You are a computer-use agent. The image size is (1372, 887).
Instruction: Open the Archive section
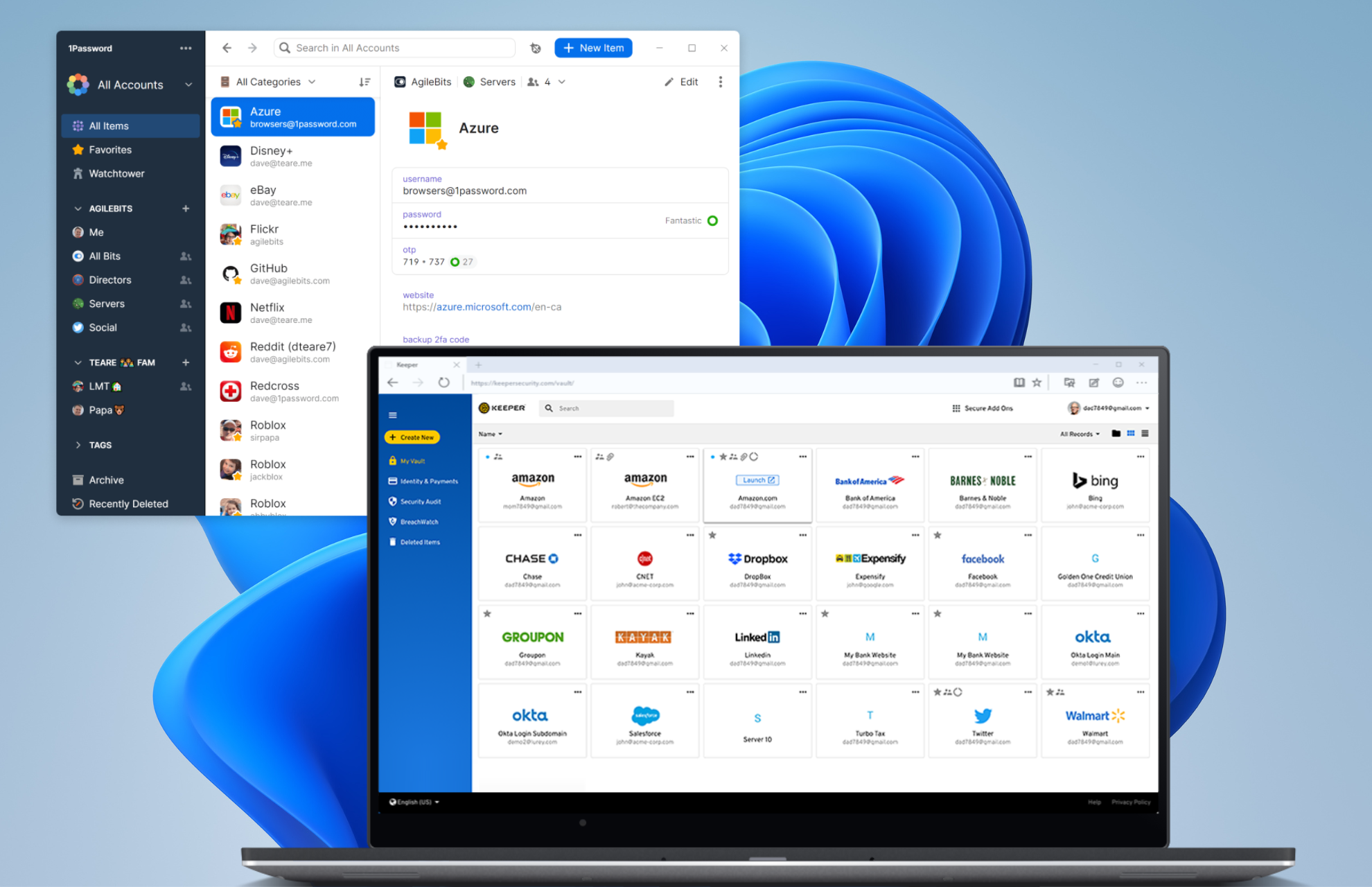point(130,480)
